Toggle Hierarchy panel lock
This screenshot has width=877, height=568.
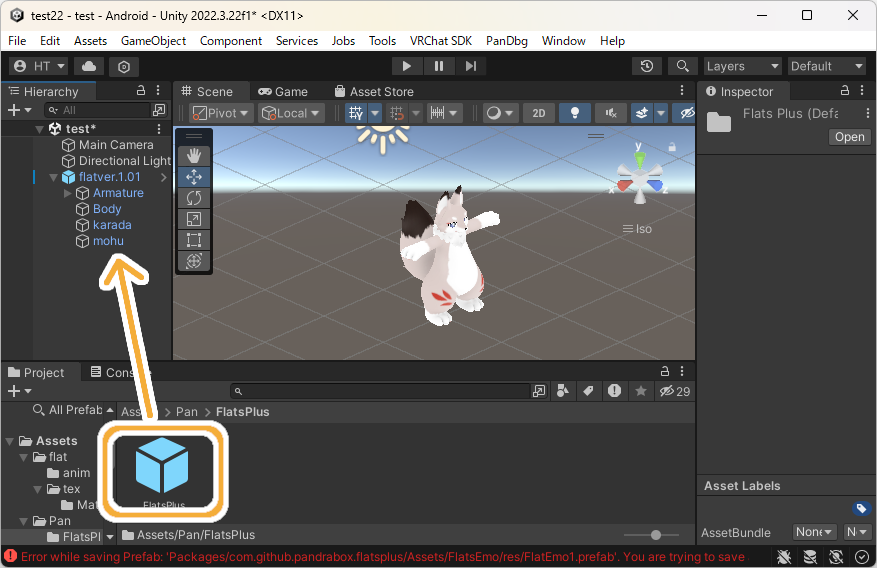141,90
